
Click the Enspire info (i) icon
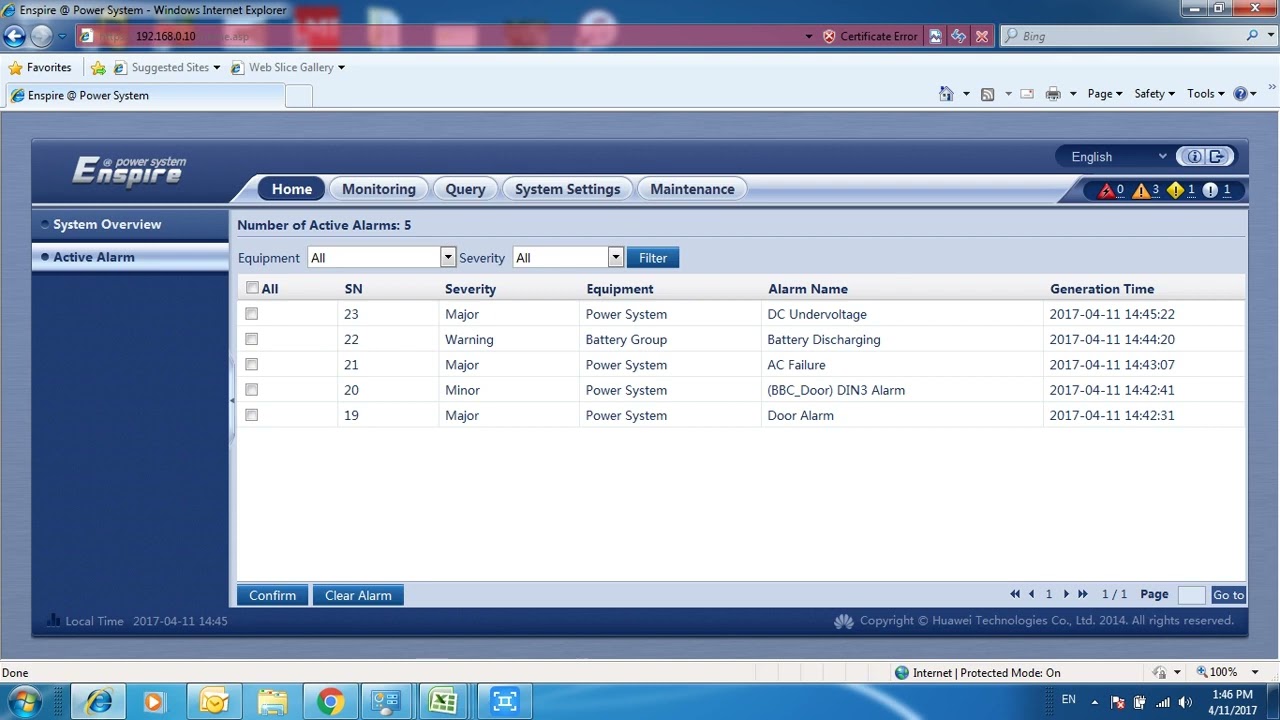point(1195,156)
